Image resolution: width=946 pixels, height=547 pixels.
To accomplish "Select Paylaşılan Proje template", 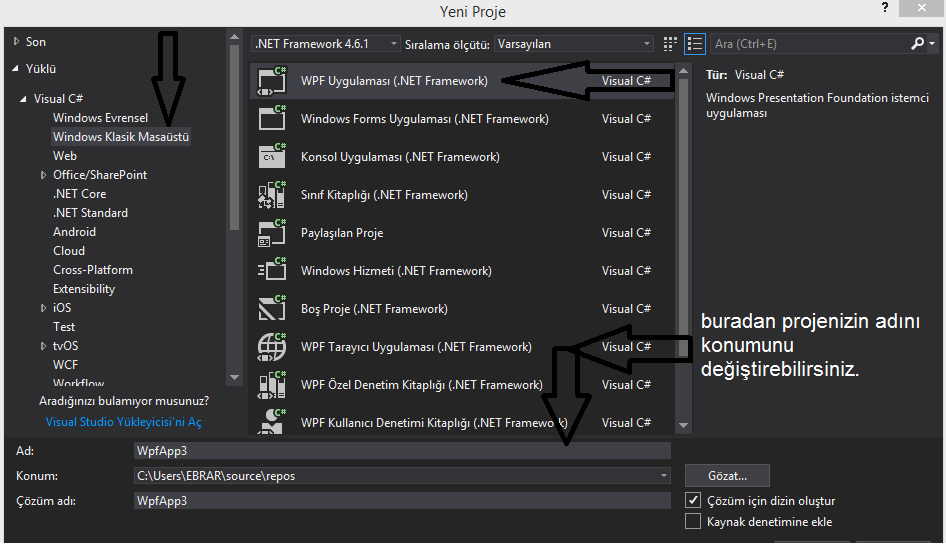I will (462, 233).
